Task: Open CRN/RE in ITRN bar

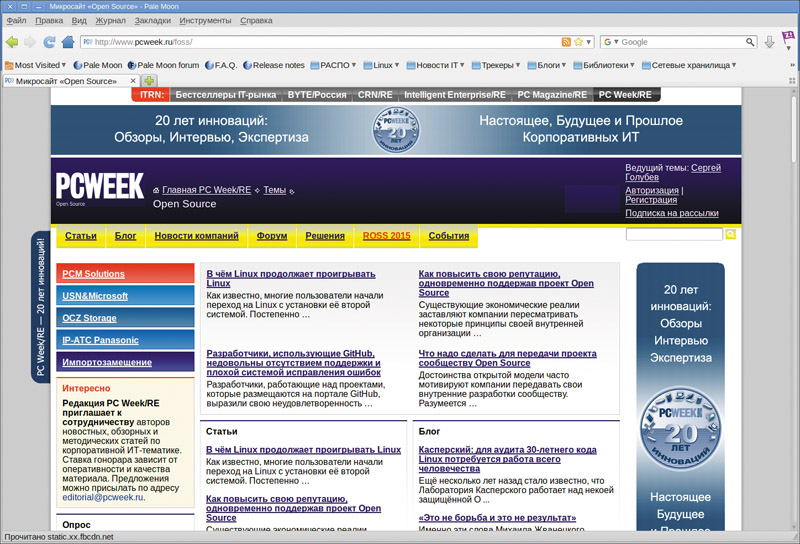Action: pos(375,95)
